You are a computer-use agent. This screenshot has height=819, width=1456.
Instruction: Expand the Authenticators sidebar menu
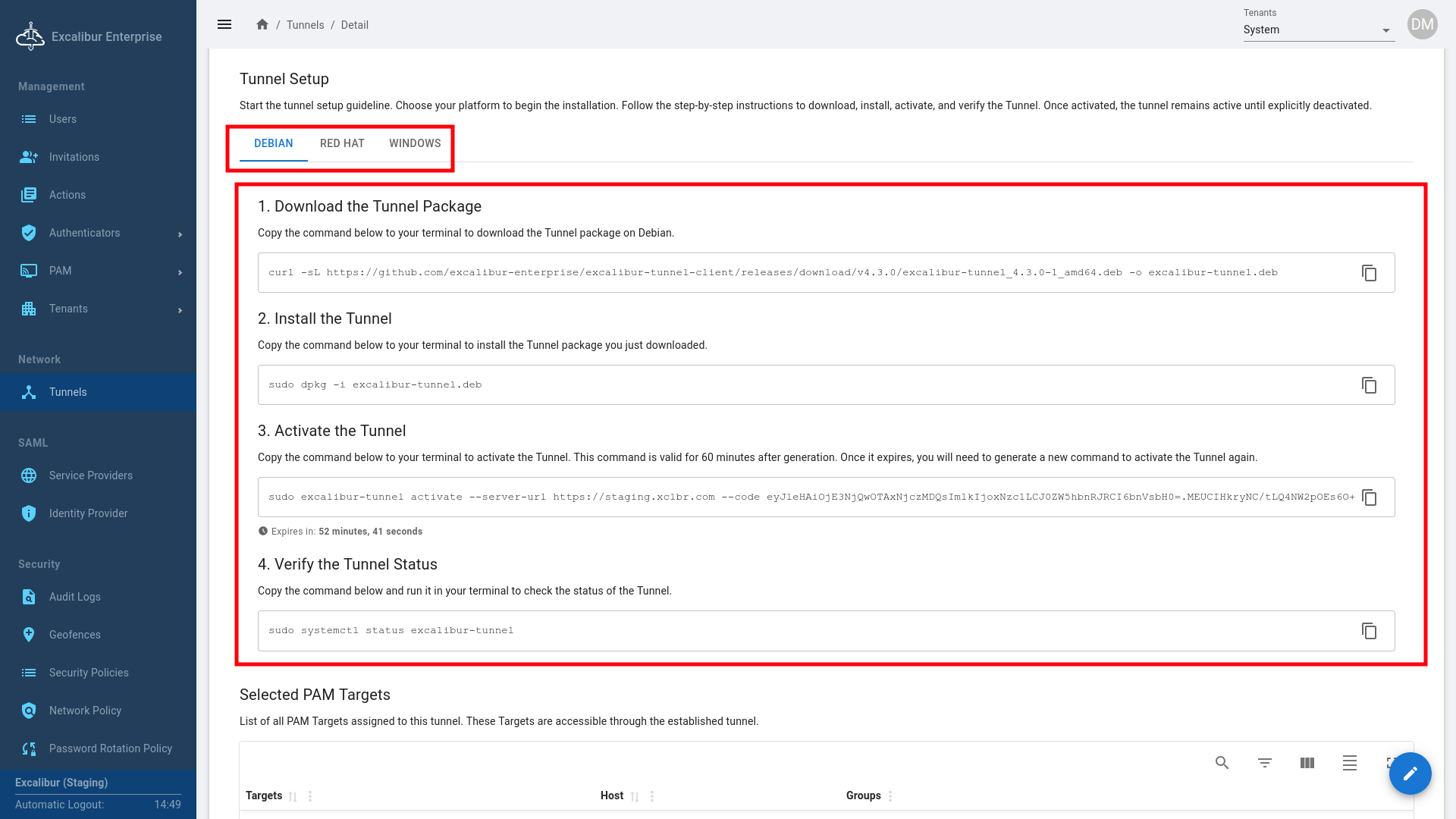click(99, 233)
